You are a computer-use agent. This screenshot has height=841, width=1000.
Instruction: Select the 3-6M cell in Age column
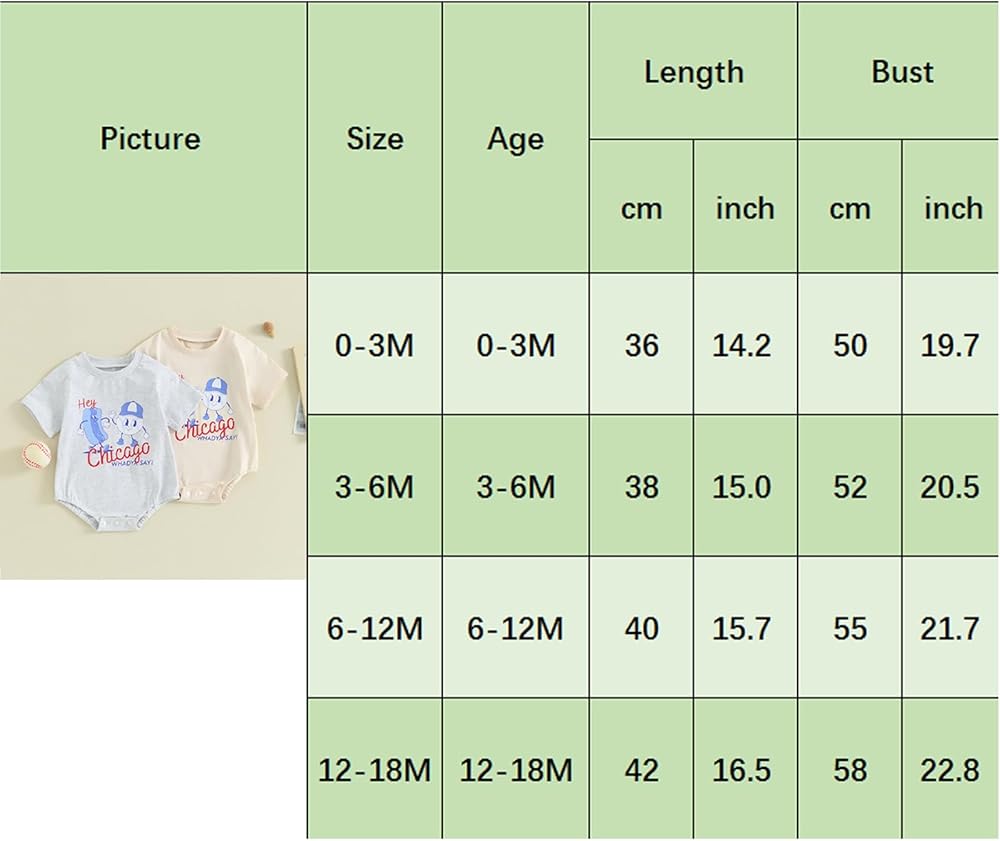[515, 487]
